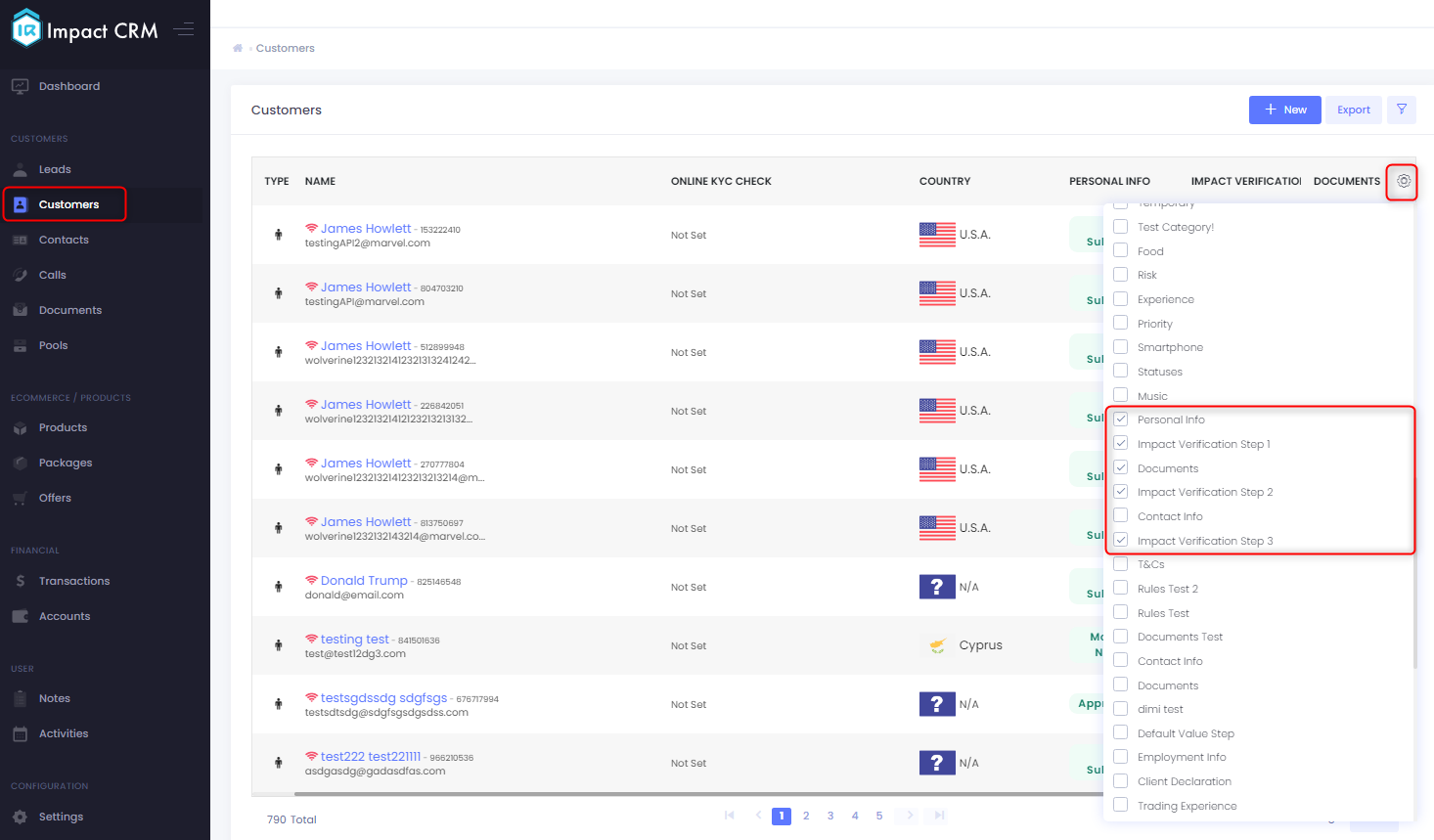The width and height of the screenshot is (1434, 840).
Task: Go to next page chevron
Action: (910, 816)
